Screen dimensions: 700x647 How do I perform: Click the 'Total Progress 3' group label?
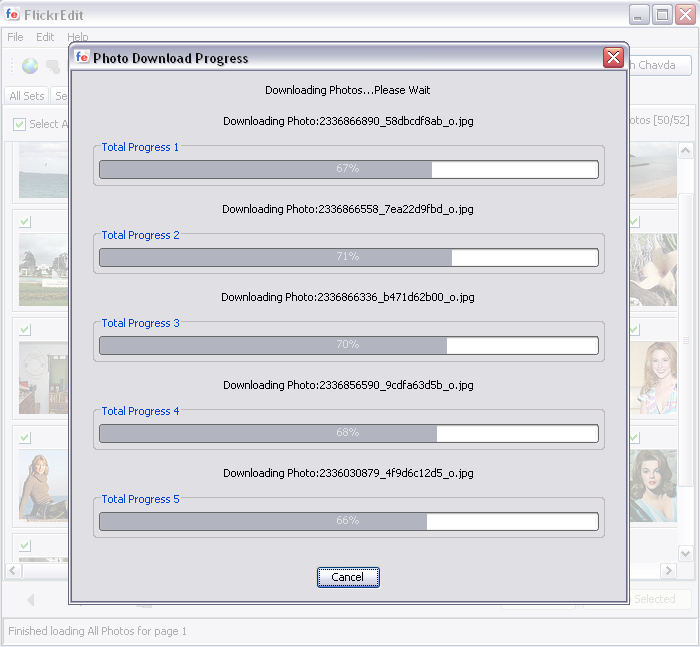(x=140, y=323)
